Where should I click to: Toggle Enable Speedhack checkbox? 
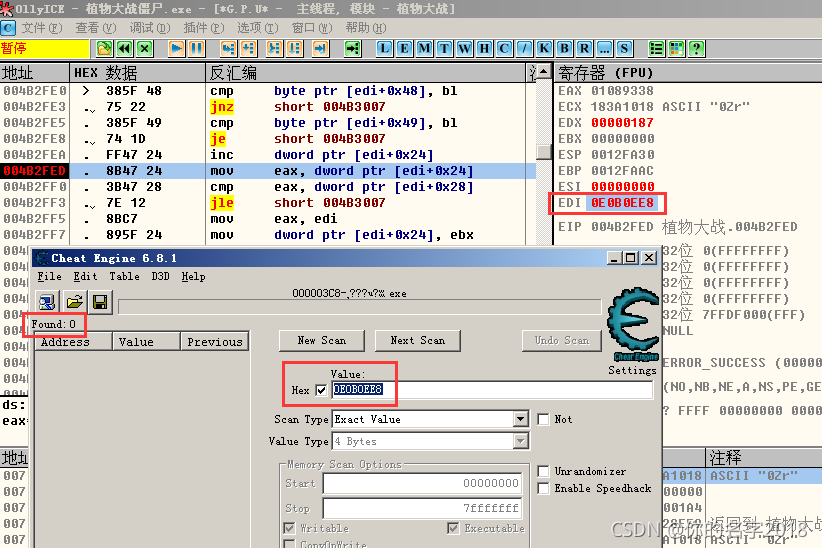[x=544, y=488]
